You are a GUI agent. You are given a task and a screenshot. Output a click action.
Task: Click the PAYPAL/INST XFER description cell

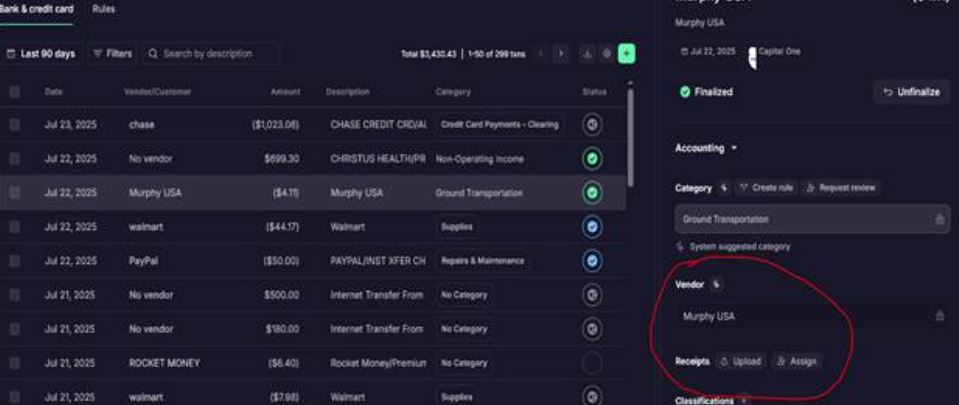click(378, 261)
